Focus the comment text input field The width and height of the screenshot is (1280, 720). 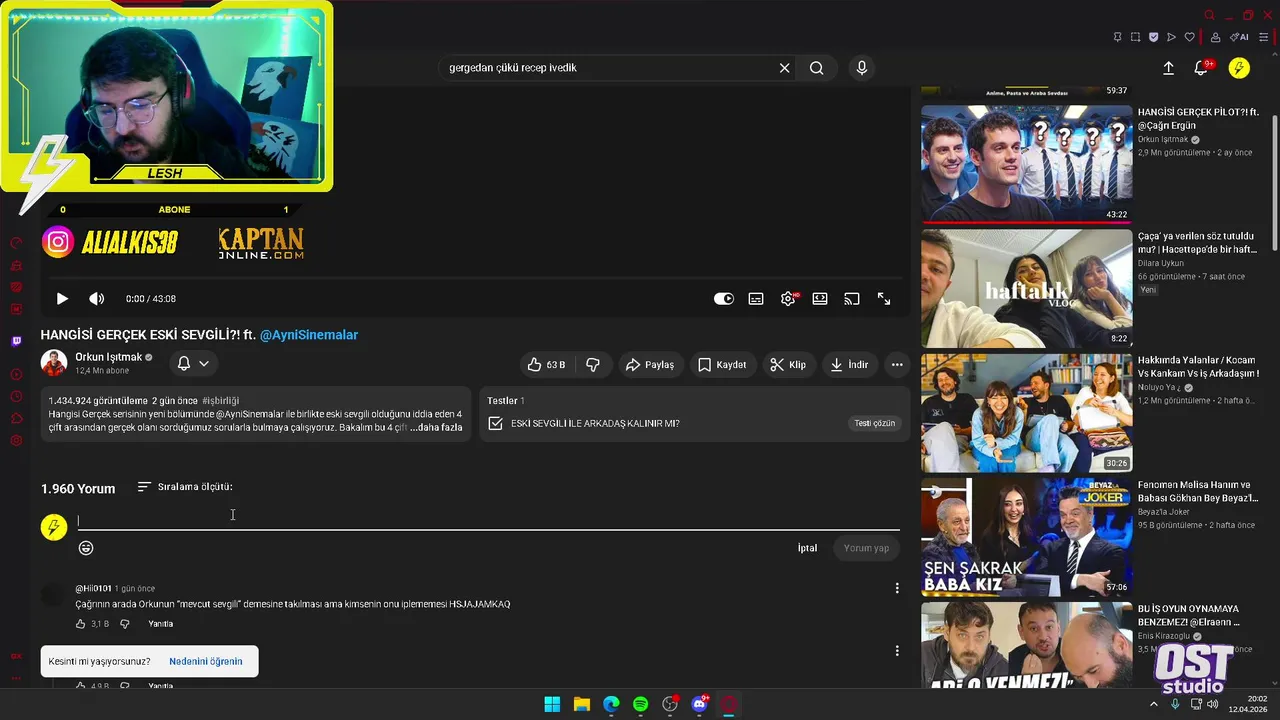(x=488, y=520)
